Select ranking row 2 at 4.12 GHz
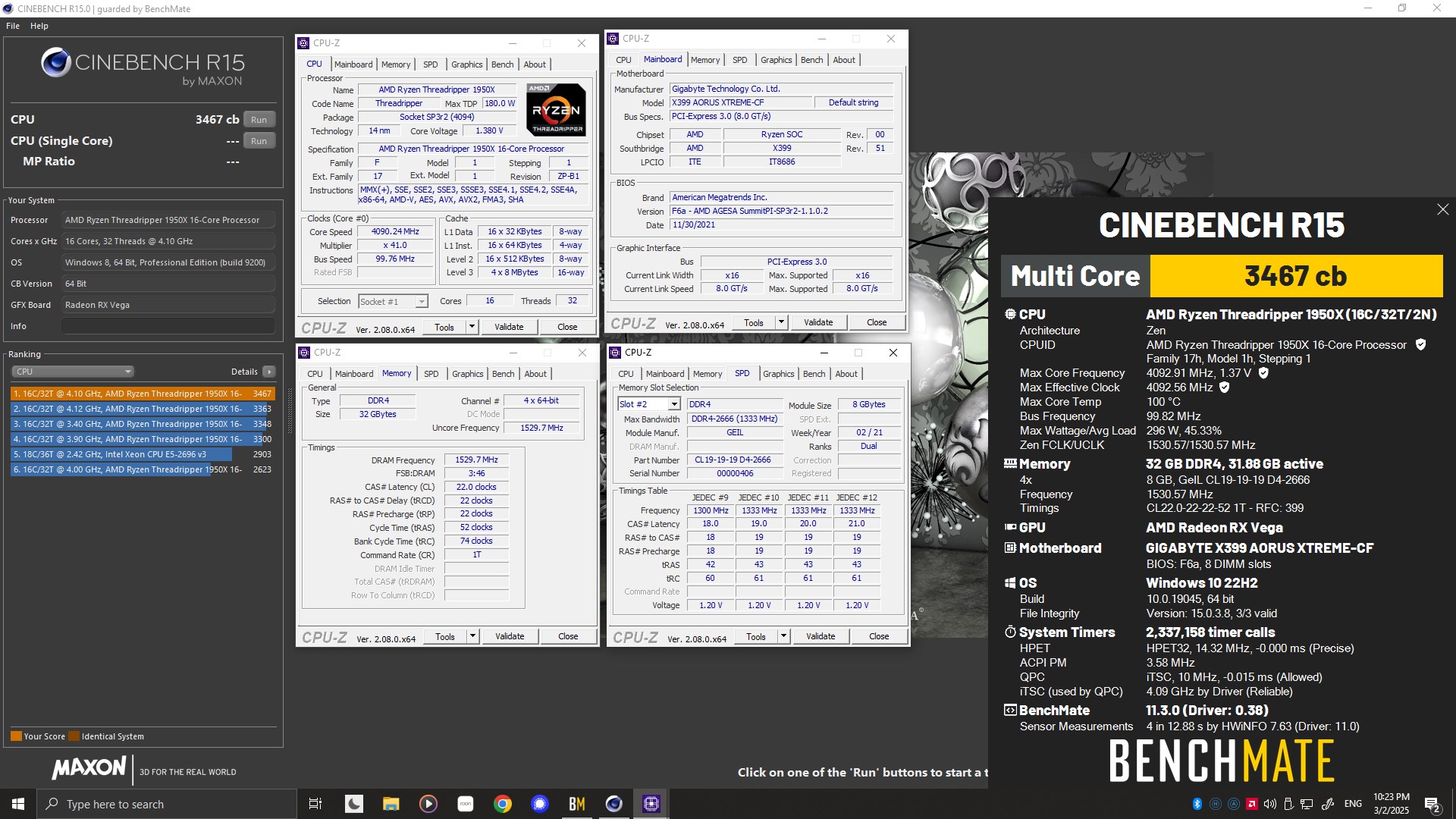 [142, 409]
